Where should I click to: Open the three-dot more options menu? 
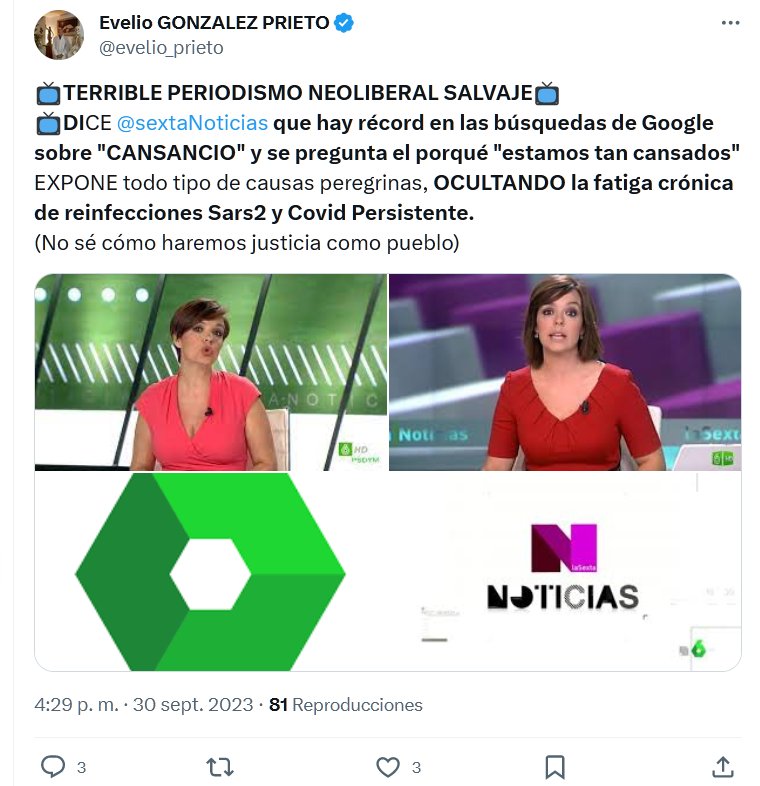pos(730,23)
